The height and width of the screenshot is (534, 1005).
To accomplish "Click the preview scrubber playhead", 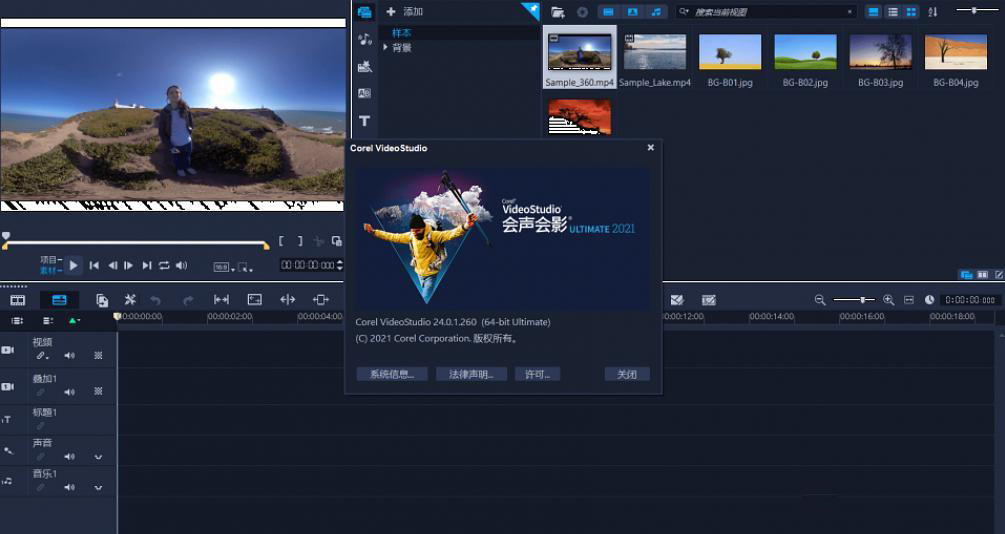I will [6, 237].
